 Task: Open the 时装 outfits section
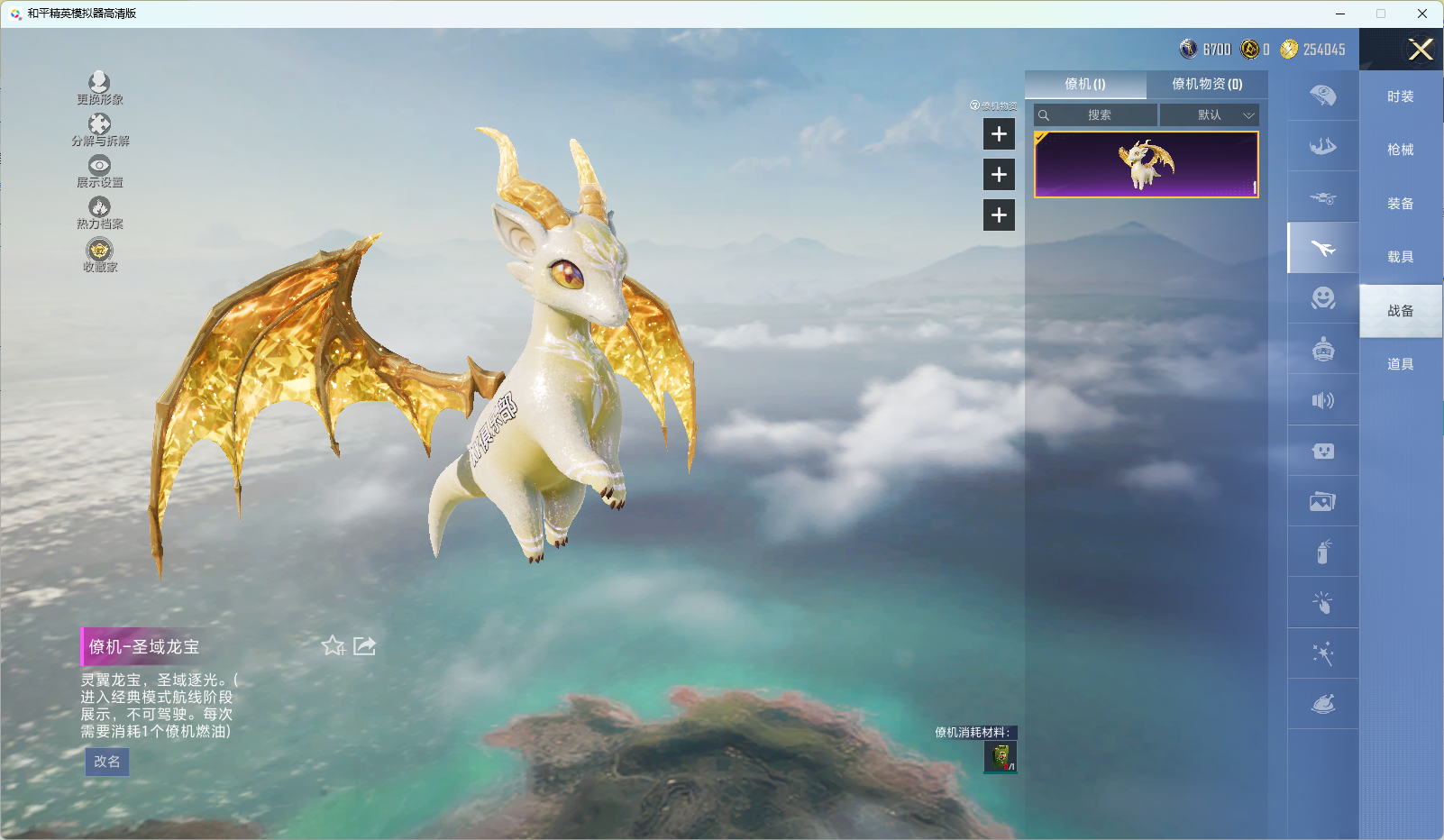[1401, 96]
